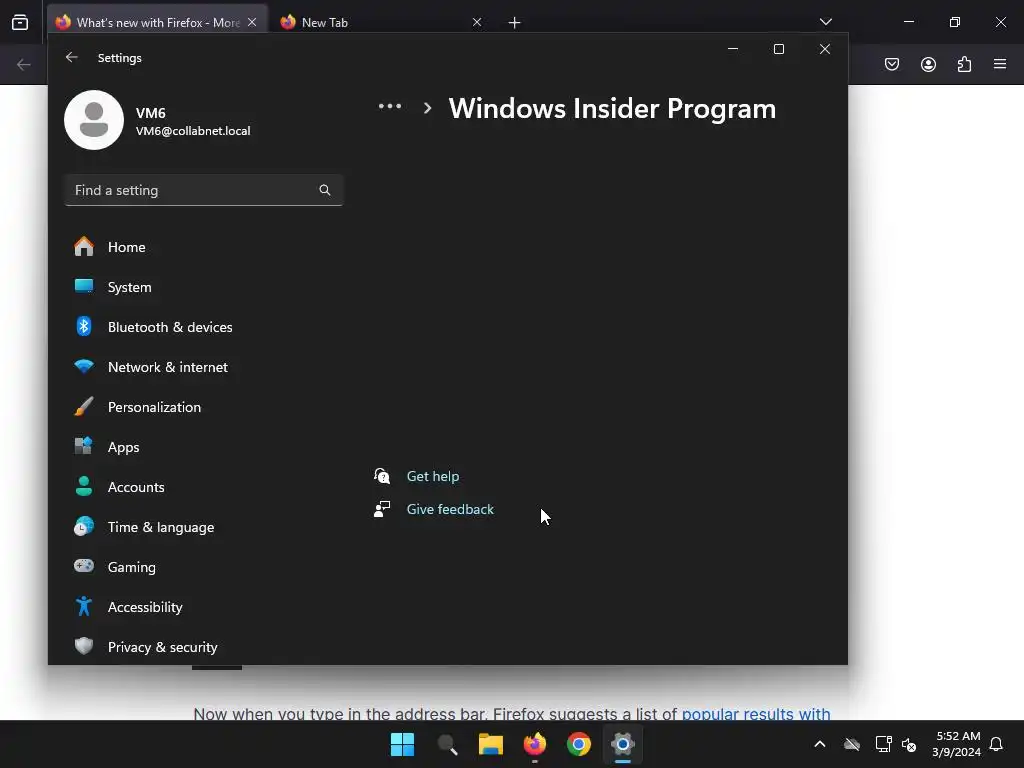Click the Get help headset icon
This screenshot has height=768, width=1024.
(382, 476)
